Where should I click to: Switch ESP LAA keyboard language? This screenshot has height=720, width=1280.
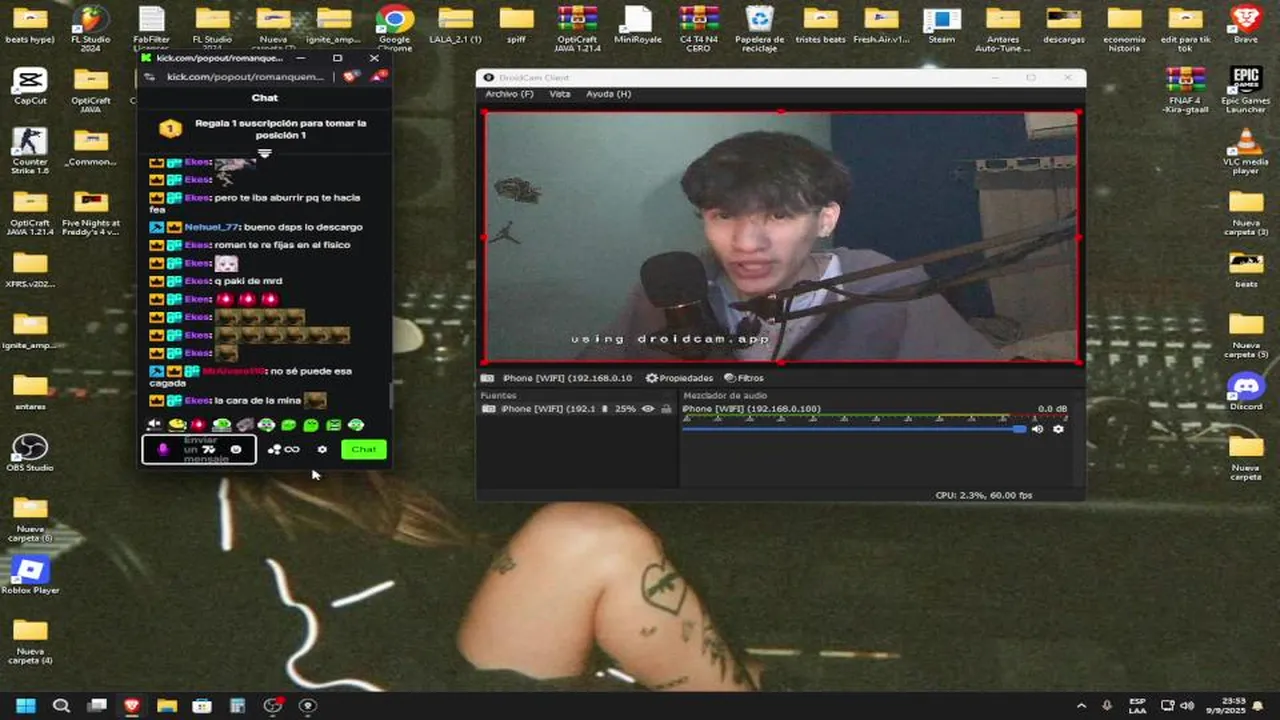coord(1137,706)
